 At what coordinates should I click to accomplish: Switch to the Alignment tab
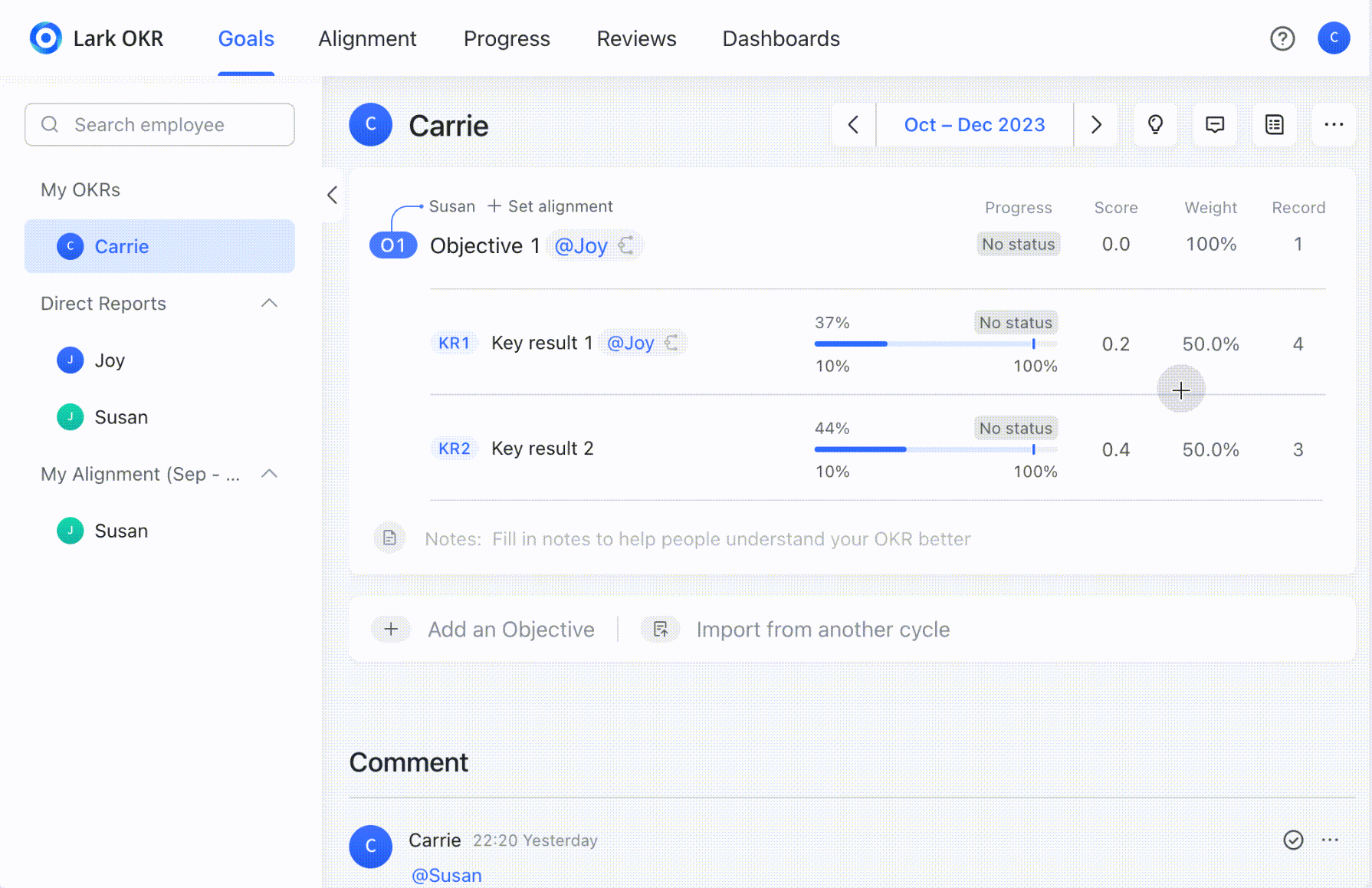[367, 38]
